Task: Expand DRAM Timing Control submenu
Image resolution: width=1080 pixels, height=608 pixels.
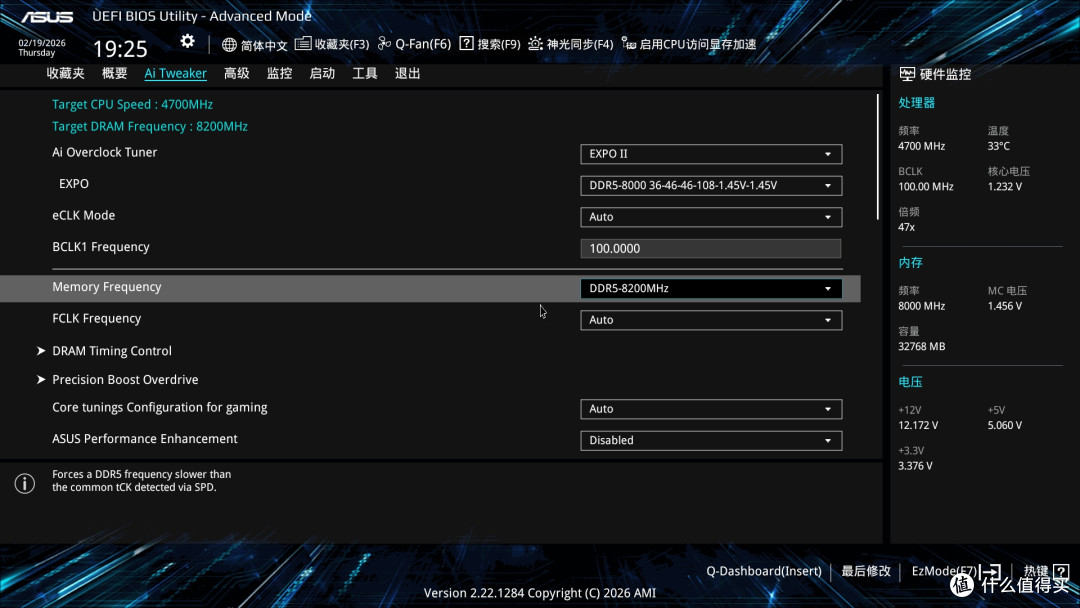Action: [112, 350]
